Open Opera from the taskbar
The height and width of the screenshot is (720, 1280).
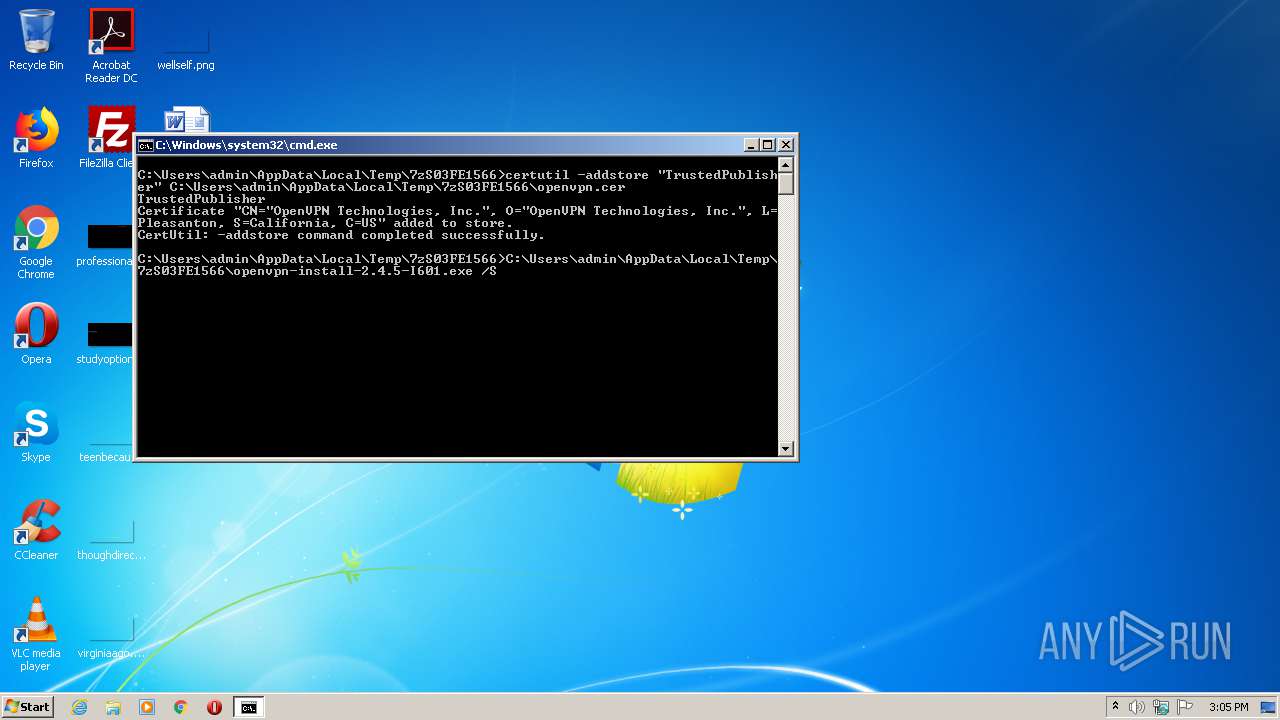pos(214,707)
